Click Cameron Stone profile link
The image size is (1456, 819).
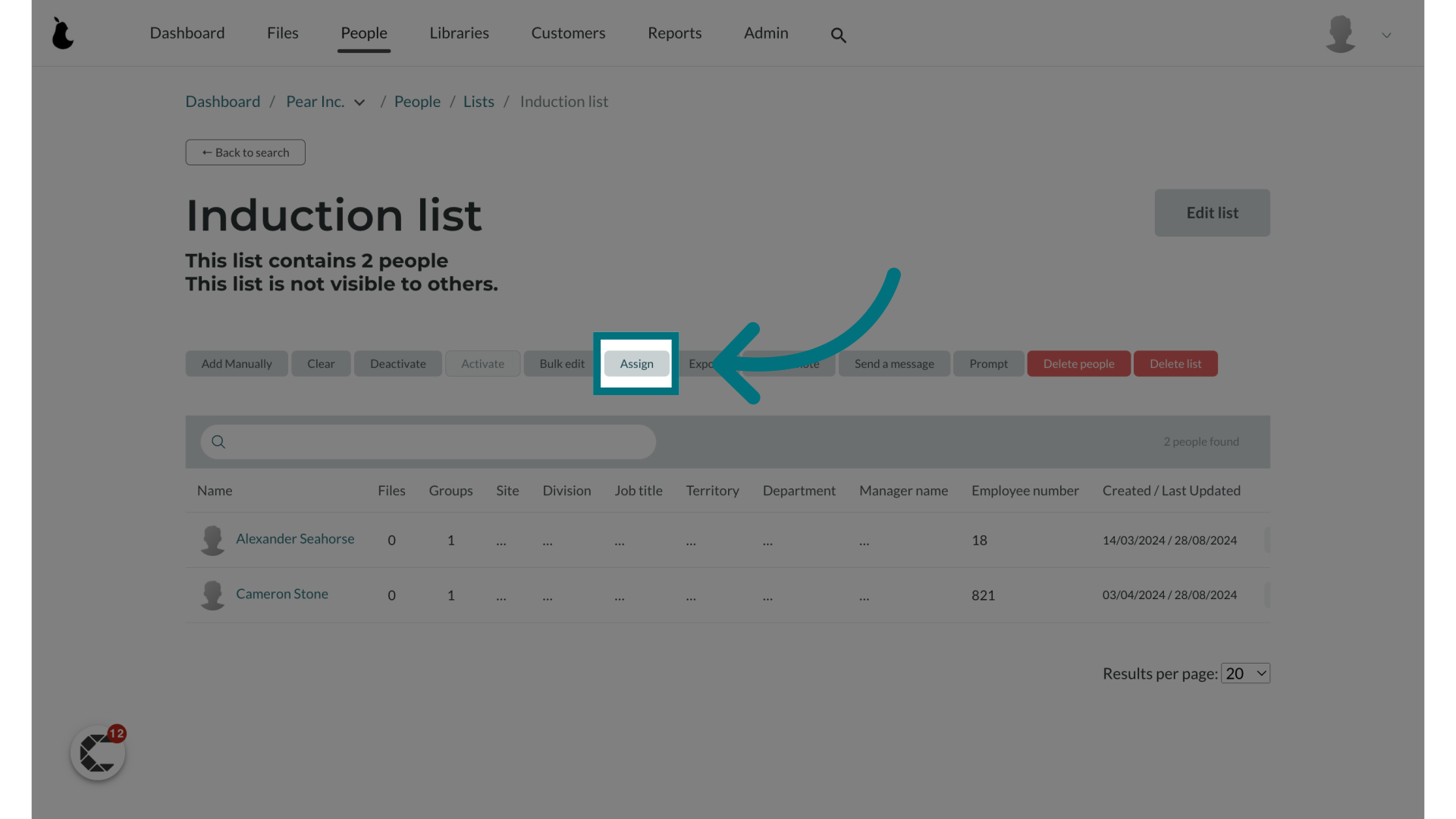(282, 593)
